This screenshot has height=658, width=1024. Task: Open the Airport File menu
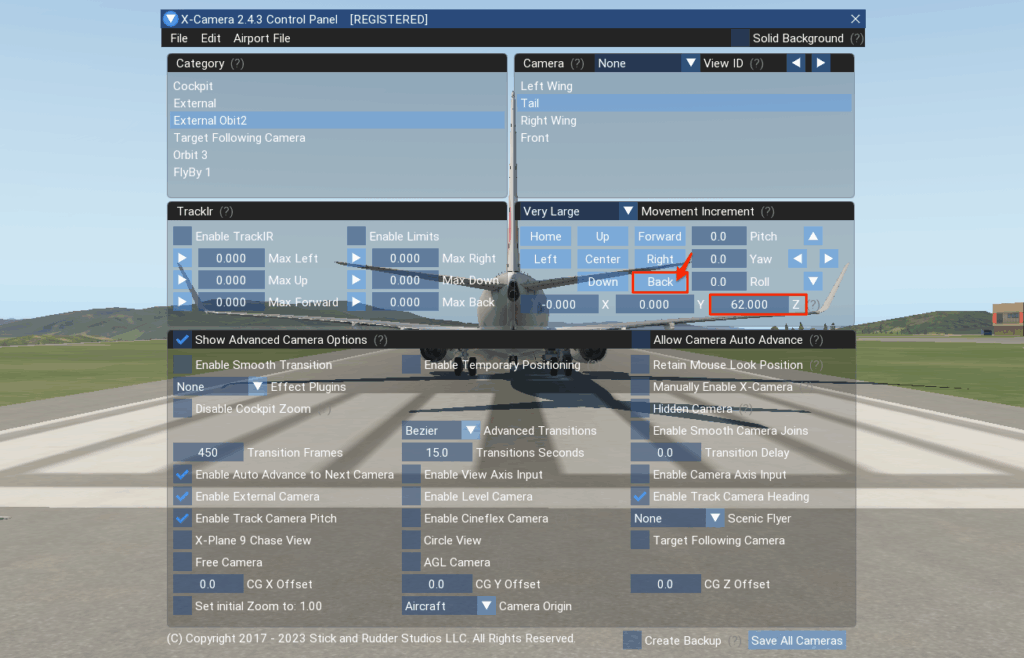262,38
